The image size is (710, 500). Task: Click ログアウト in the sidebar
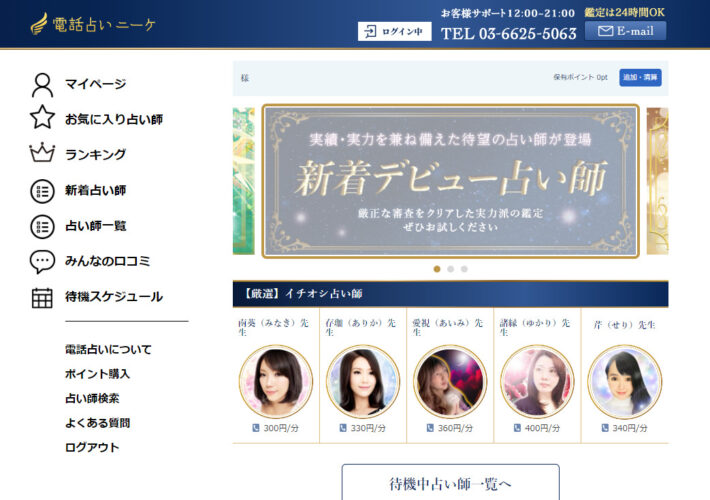[92, 447]
